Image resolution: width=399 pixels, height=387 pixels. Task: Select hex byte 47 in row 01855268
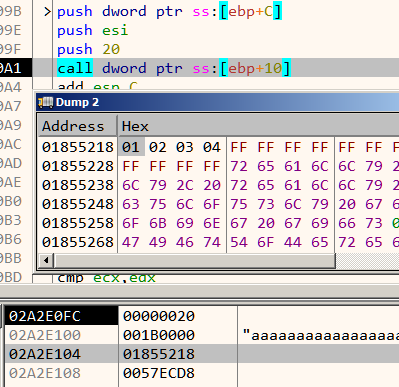[x=131, y=242]
